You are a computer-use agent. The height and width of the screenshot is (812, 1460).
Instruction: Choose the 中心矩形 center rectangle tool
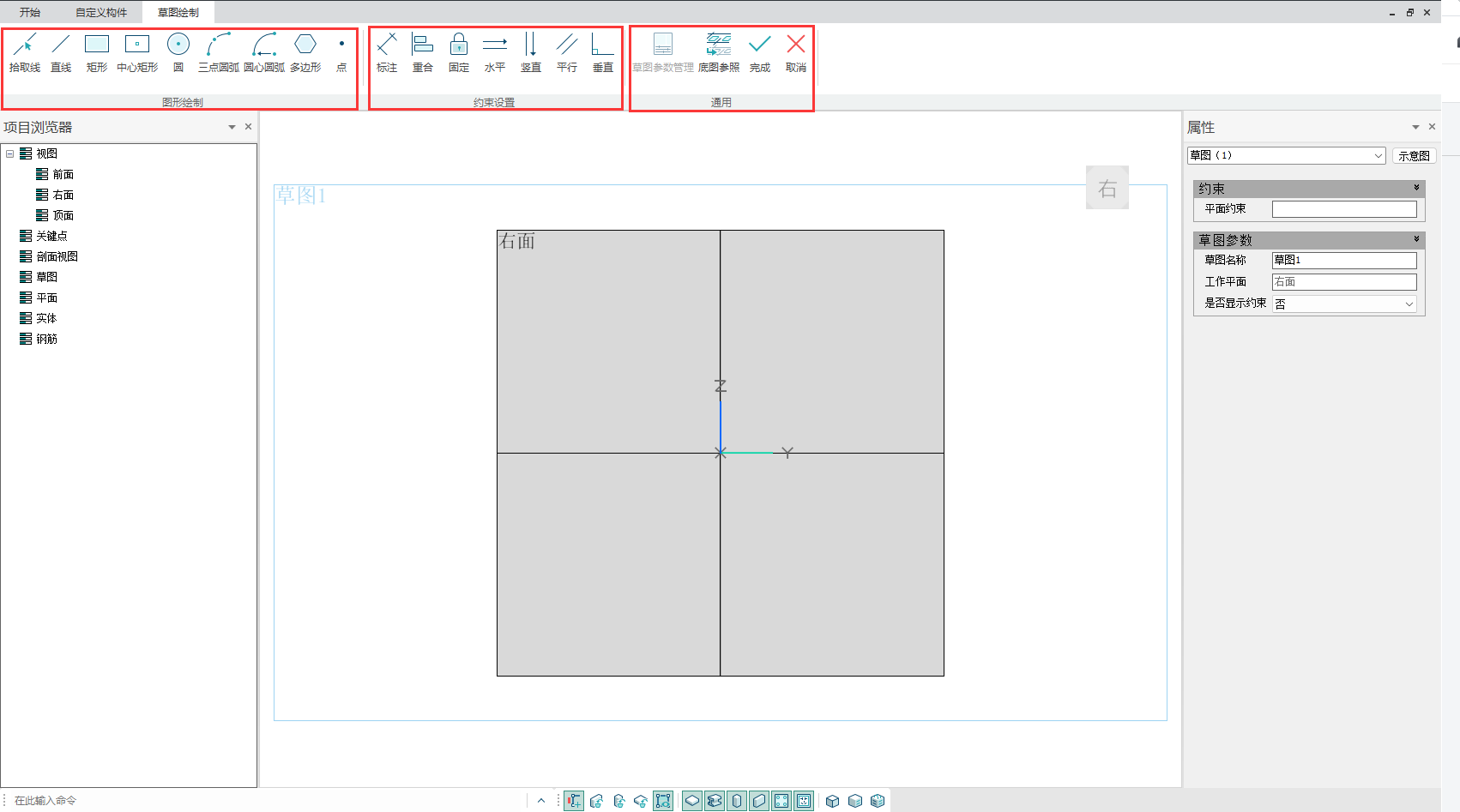[x=137, y=52]
